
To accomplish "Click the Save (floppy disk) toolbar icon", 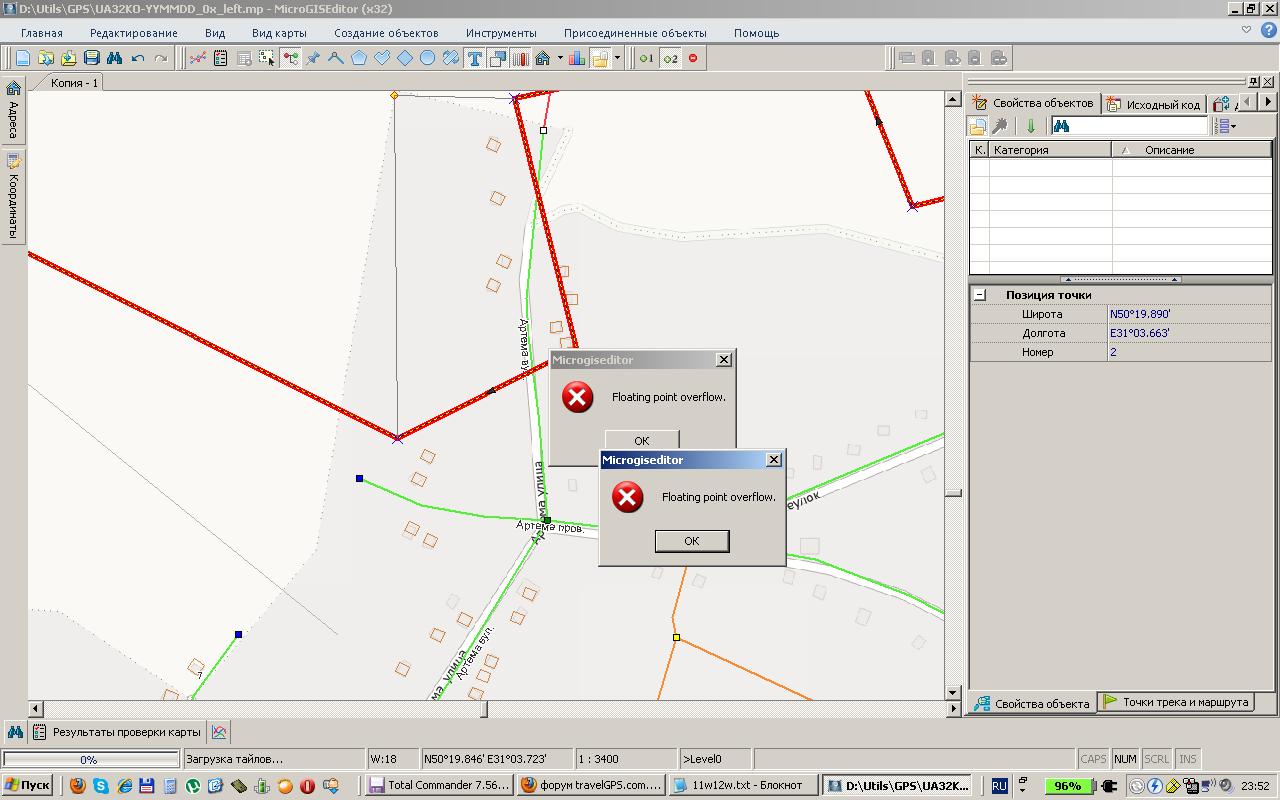I will pyautogui.click(x=92, y=58).
